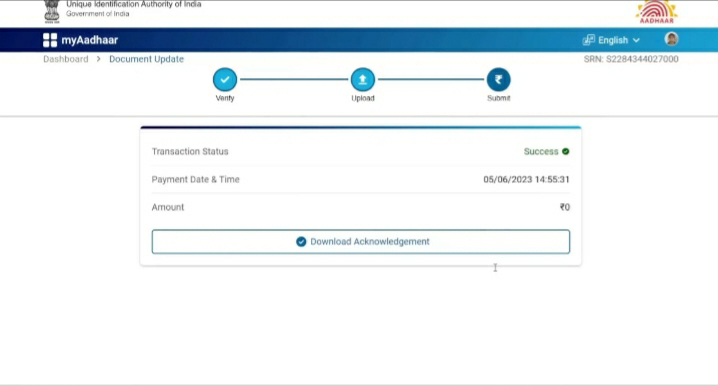Click the Payment Date & Time label

tap(196, 179)
